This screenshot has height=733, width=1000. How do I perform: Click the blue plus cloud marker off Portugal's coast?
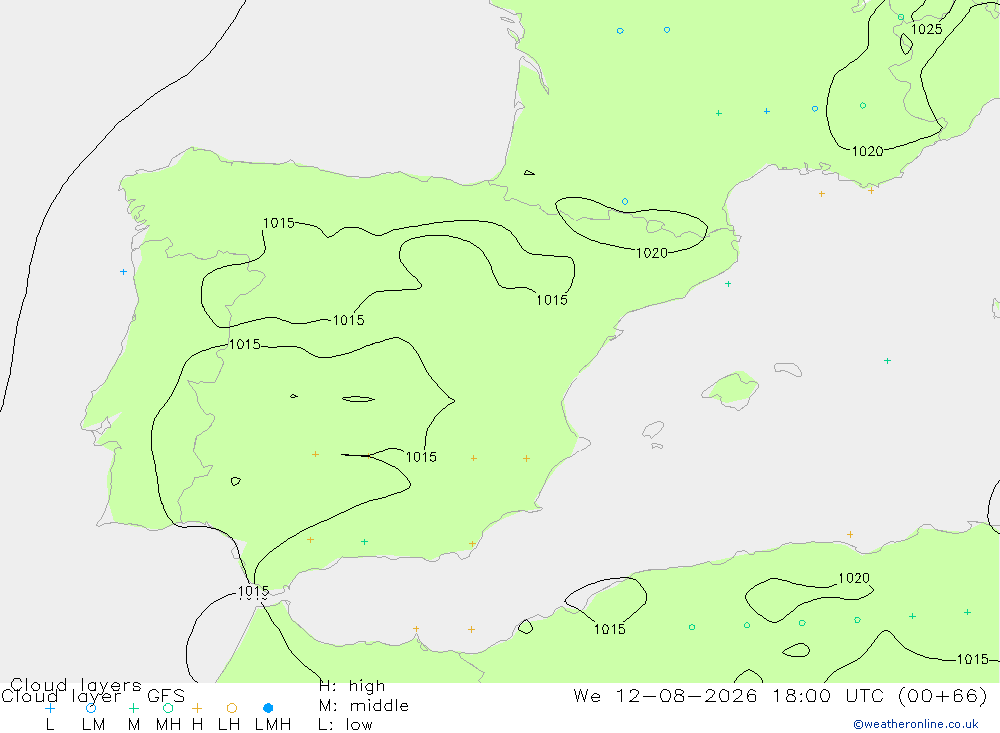point(123,272)
